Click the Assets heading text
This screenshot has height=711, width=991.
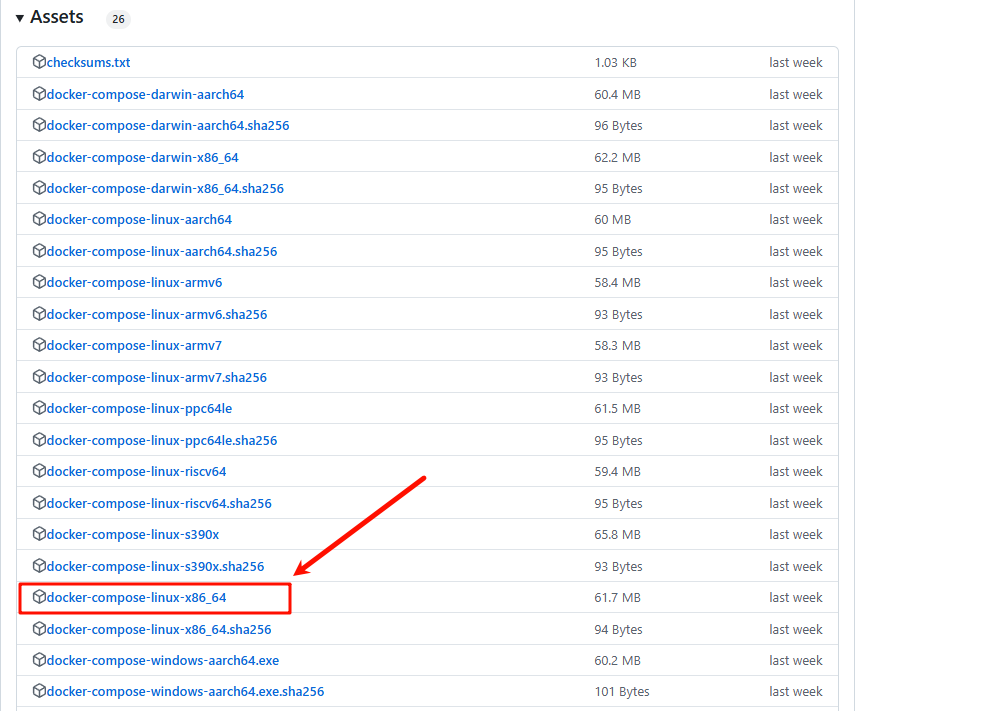[57, 18]
